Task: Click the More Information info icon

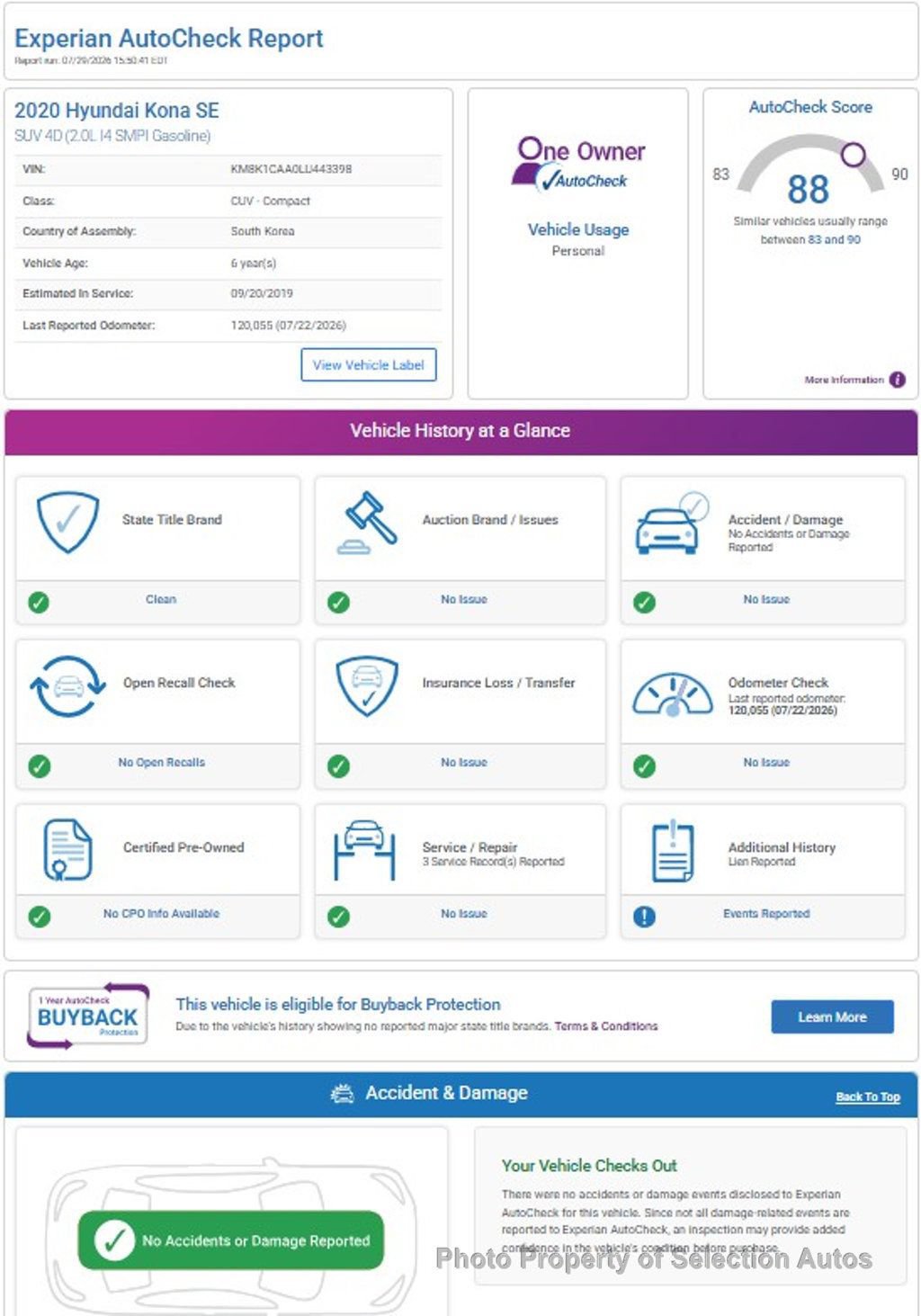Action: [x=898, y=380]
